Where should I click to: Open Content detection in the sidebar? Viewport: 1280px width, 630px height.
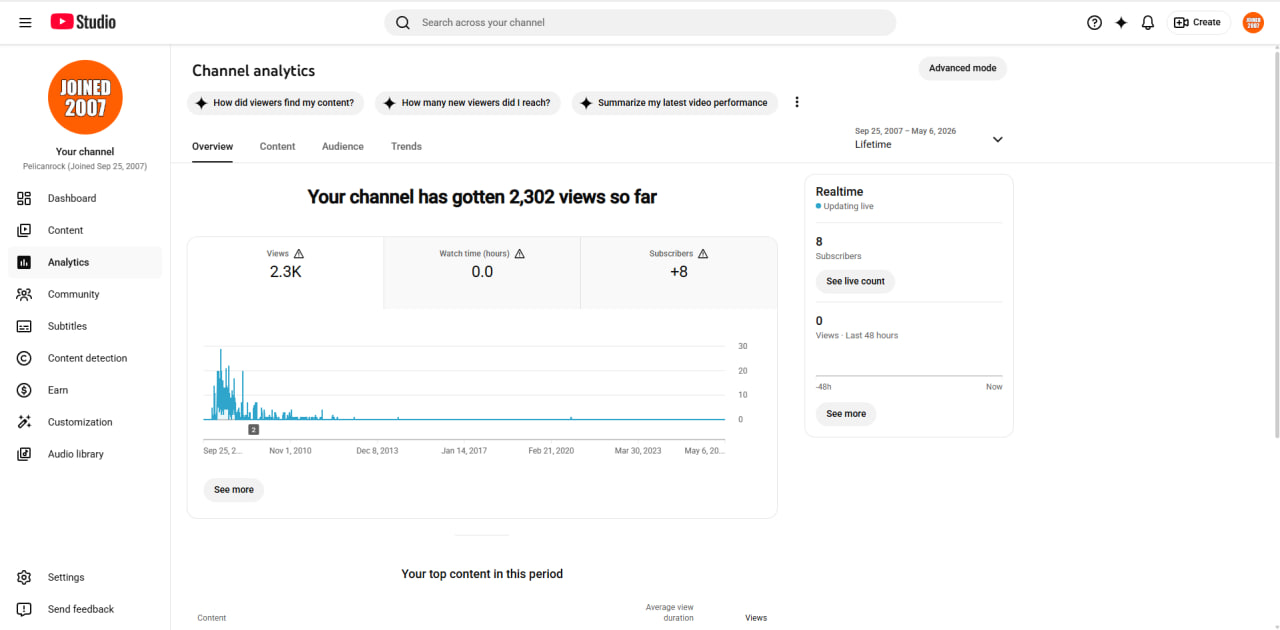(85, 358)
